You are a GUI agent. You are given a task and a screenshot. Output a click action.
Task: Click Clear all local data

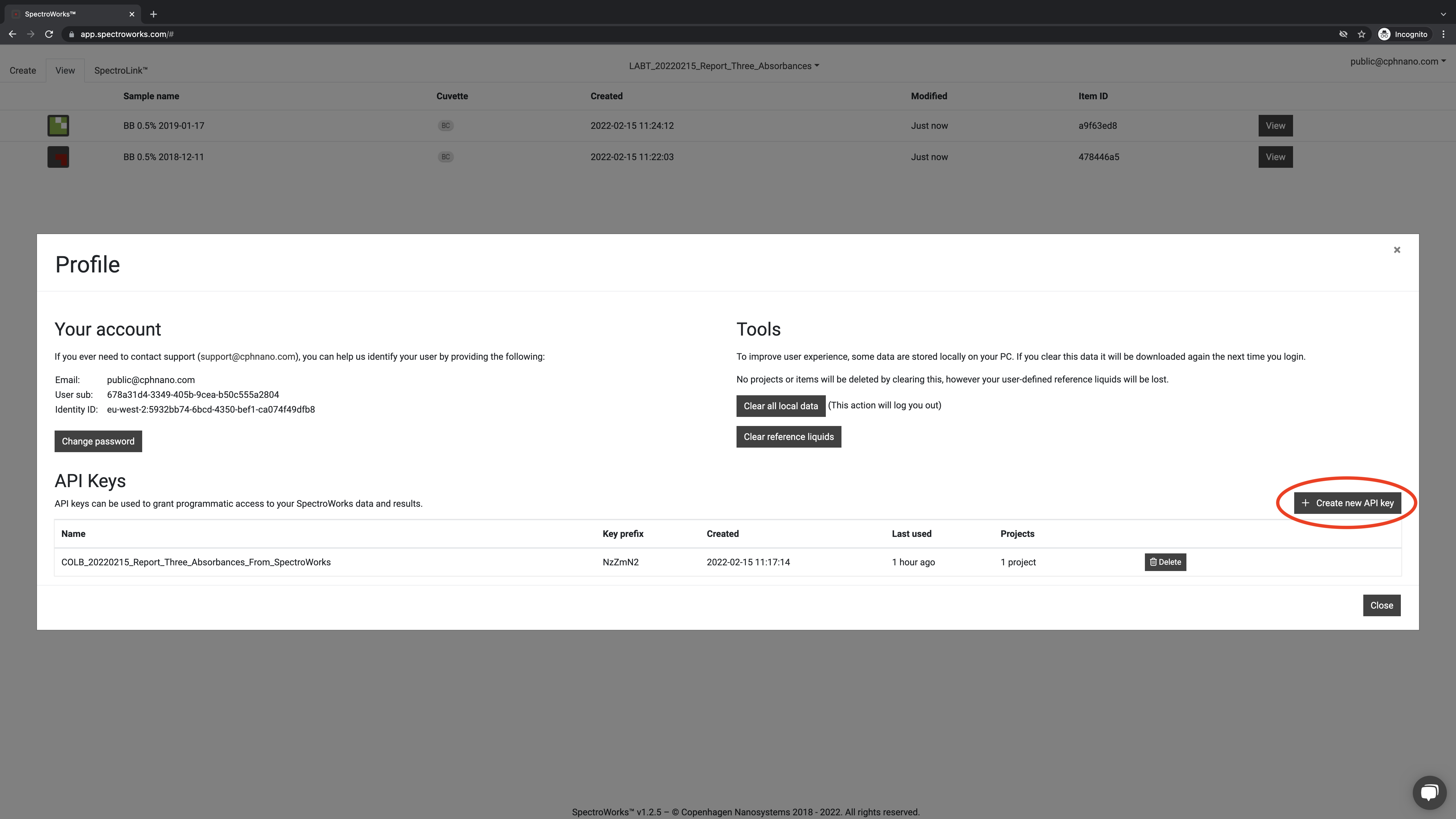[781, 406]
